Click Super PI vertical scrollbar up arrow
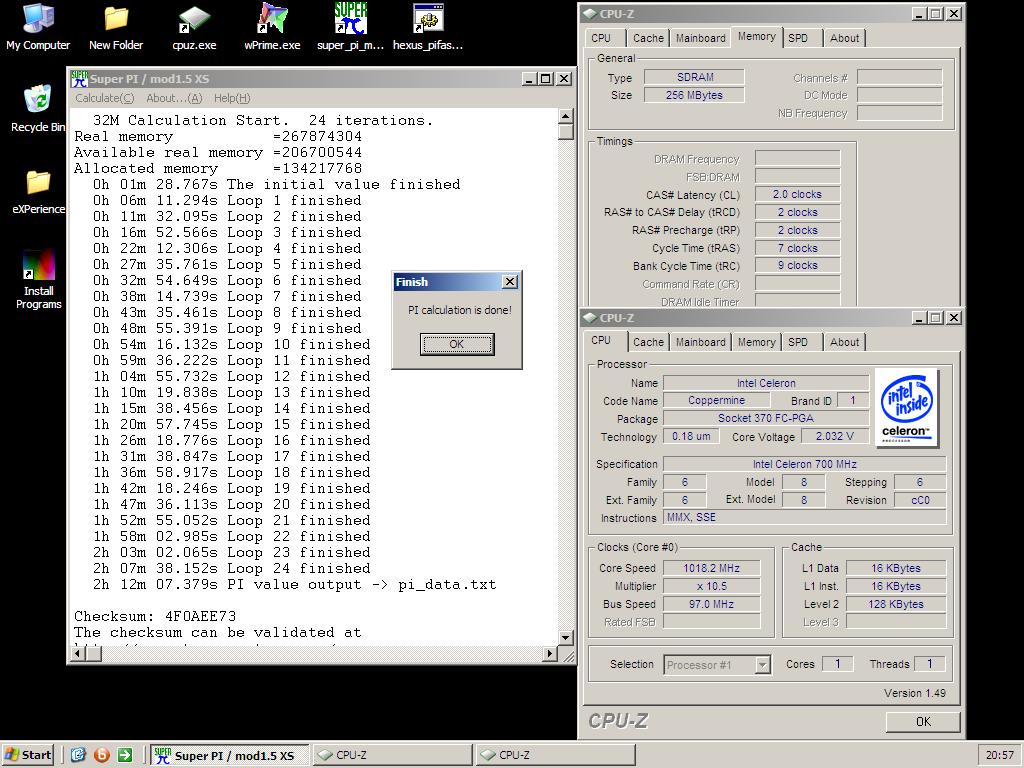 point(566,116)
